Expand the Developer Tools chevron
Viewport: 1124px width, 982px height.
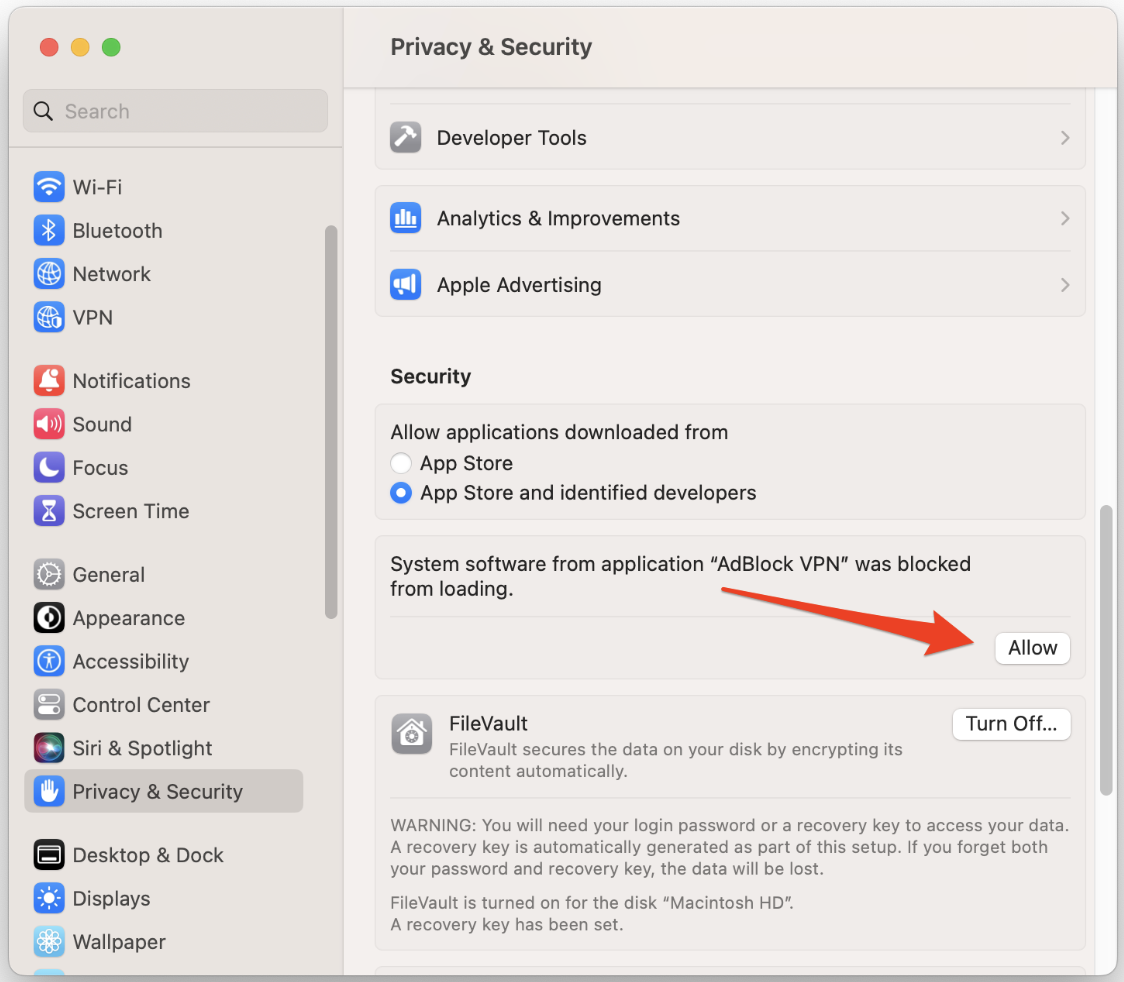[x=1065, y=138]
